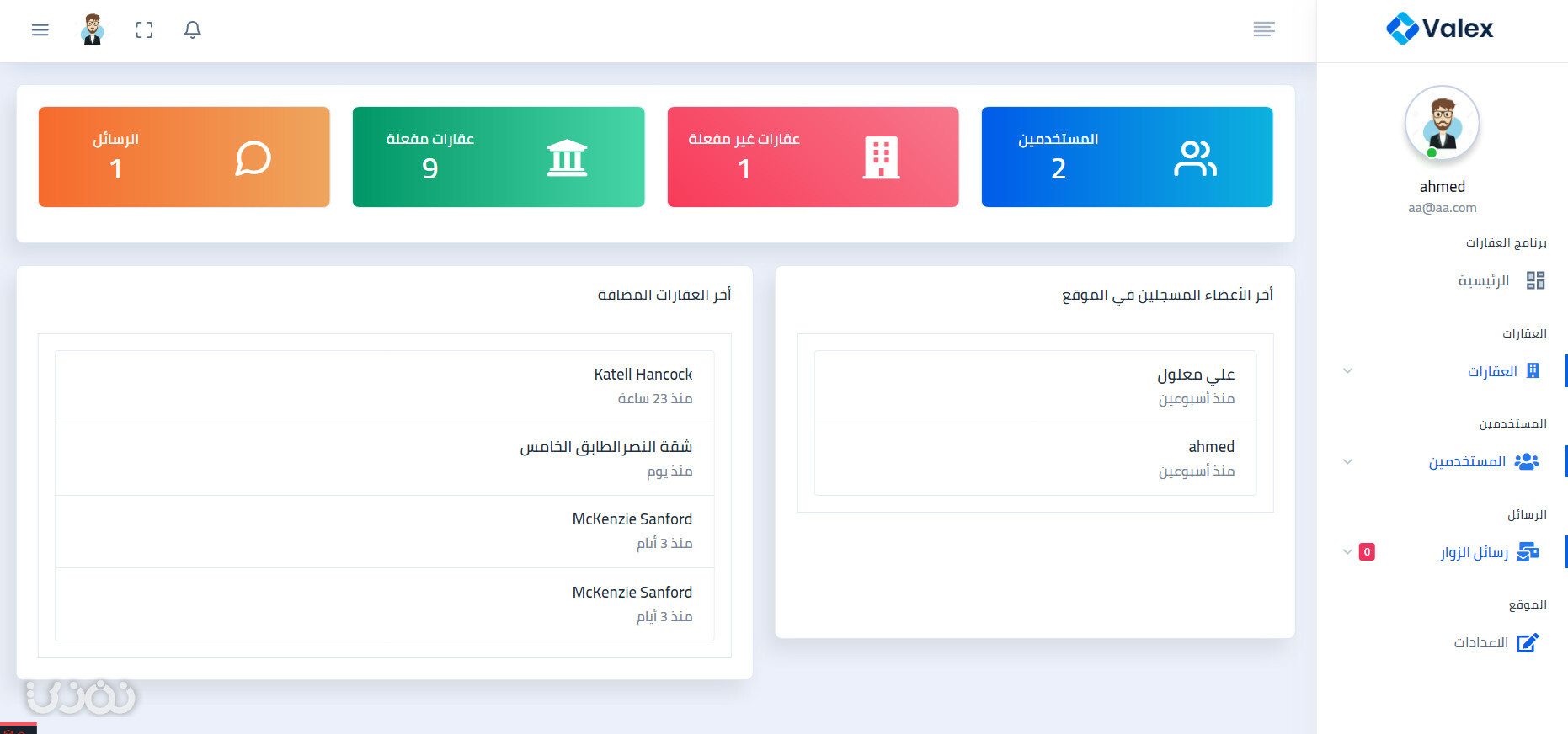Click the منذ يوم timestamp
The height and width of the screenshot is (734, 1568).
point(669,471)
